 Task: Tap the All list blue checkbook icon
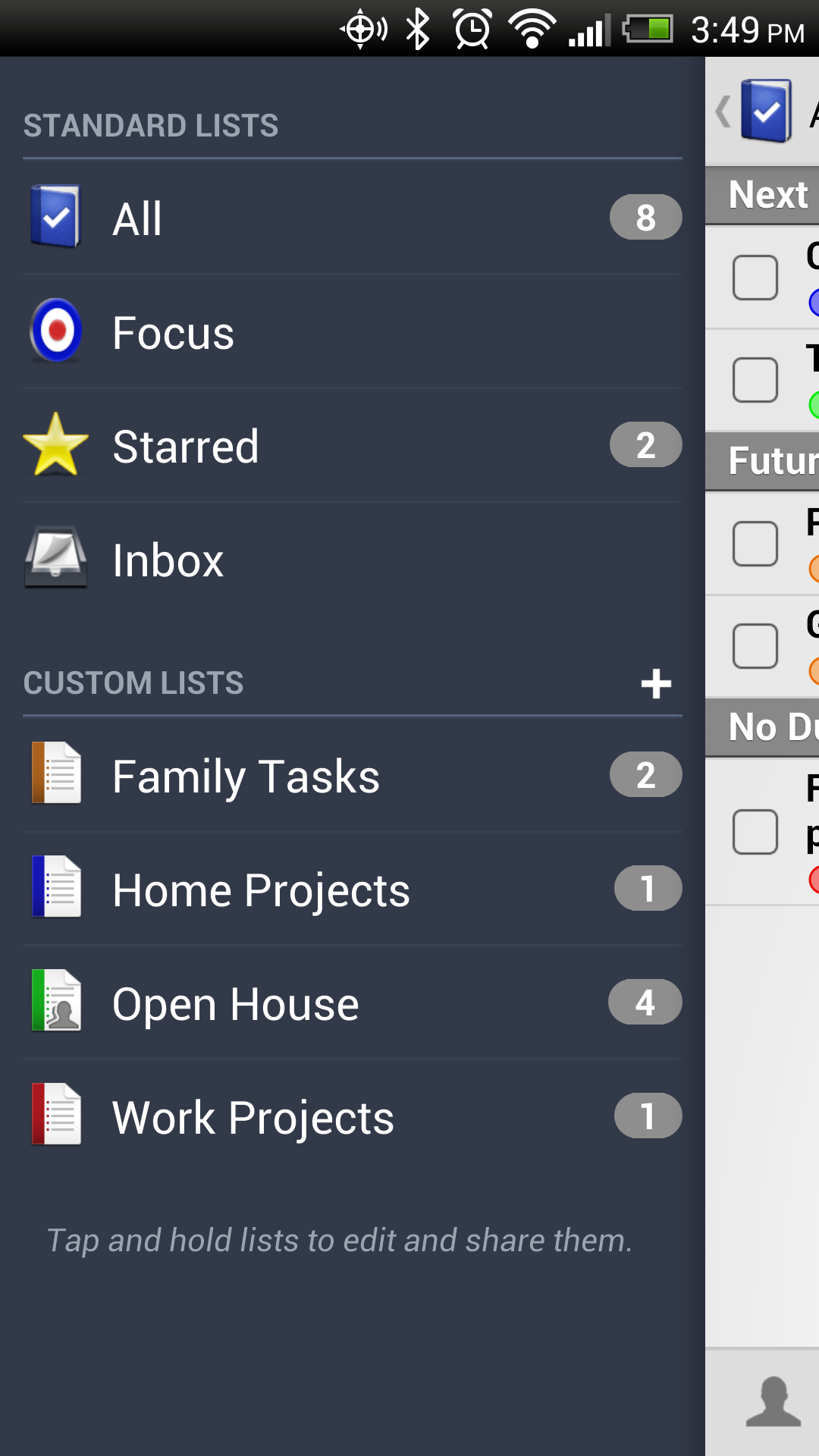pyautogui.click(x=55, y=217)
